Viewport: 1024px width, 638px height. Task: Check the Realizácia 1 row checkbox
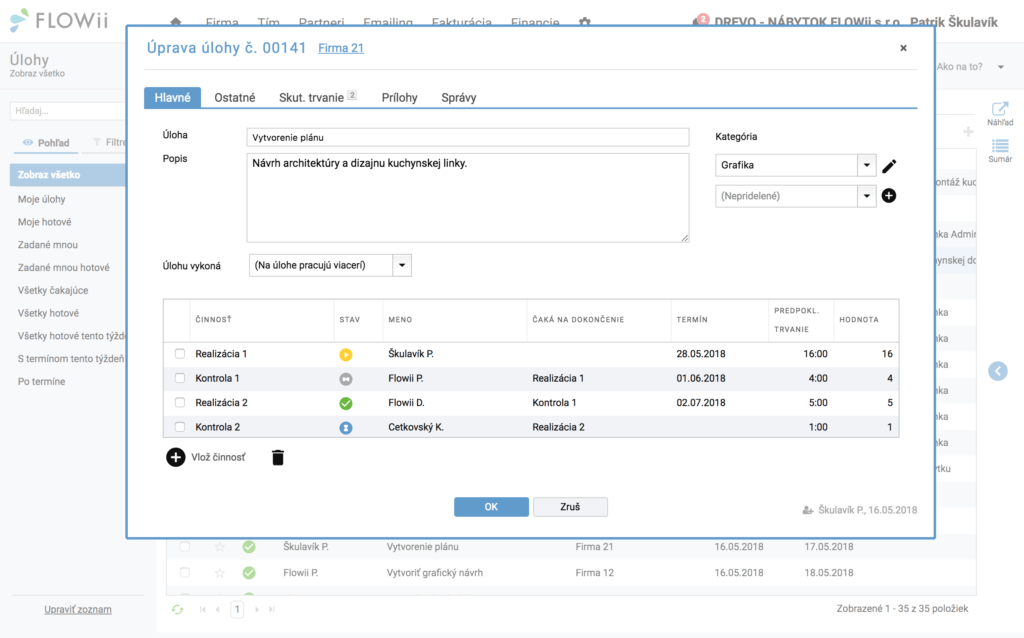pyautogui.click(x=180, y=353)
